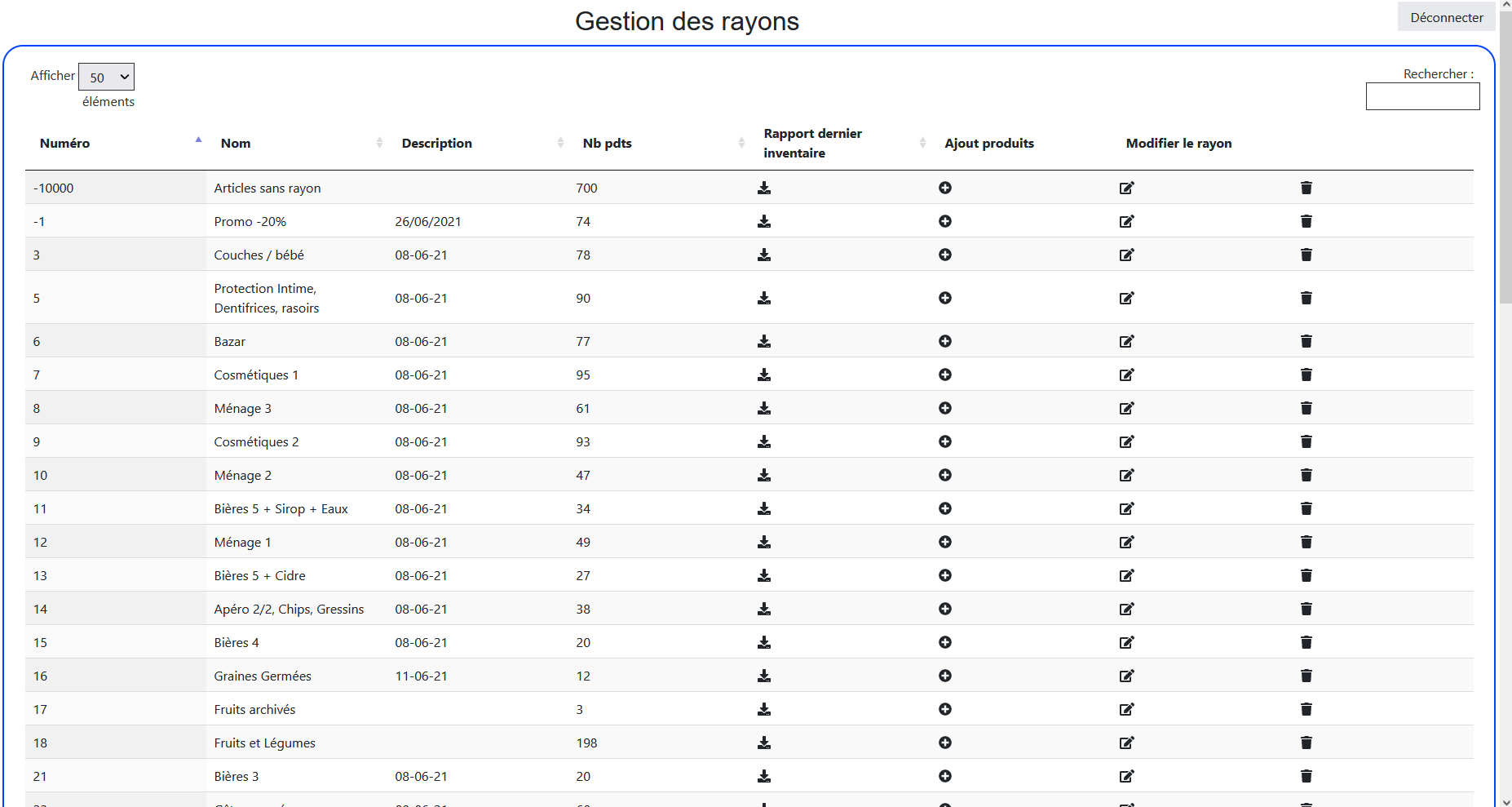The height and width of the screenshot is (807, 1512).
Task: Add products to Couches / bébé shelf
Action: [945, 255]
